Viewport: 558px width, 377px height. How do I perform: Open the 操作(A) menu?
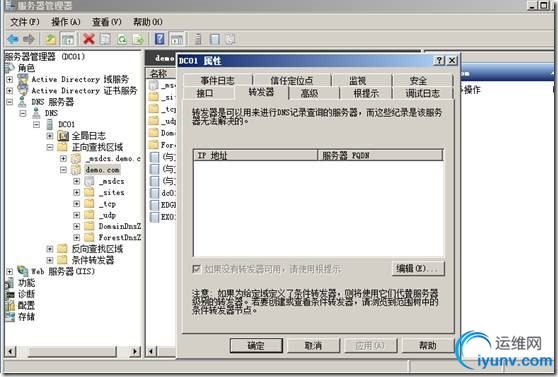[66, 22]
